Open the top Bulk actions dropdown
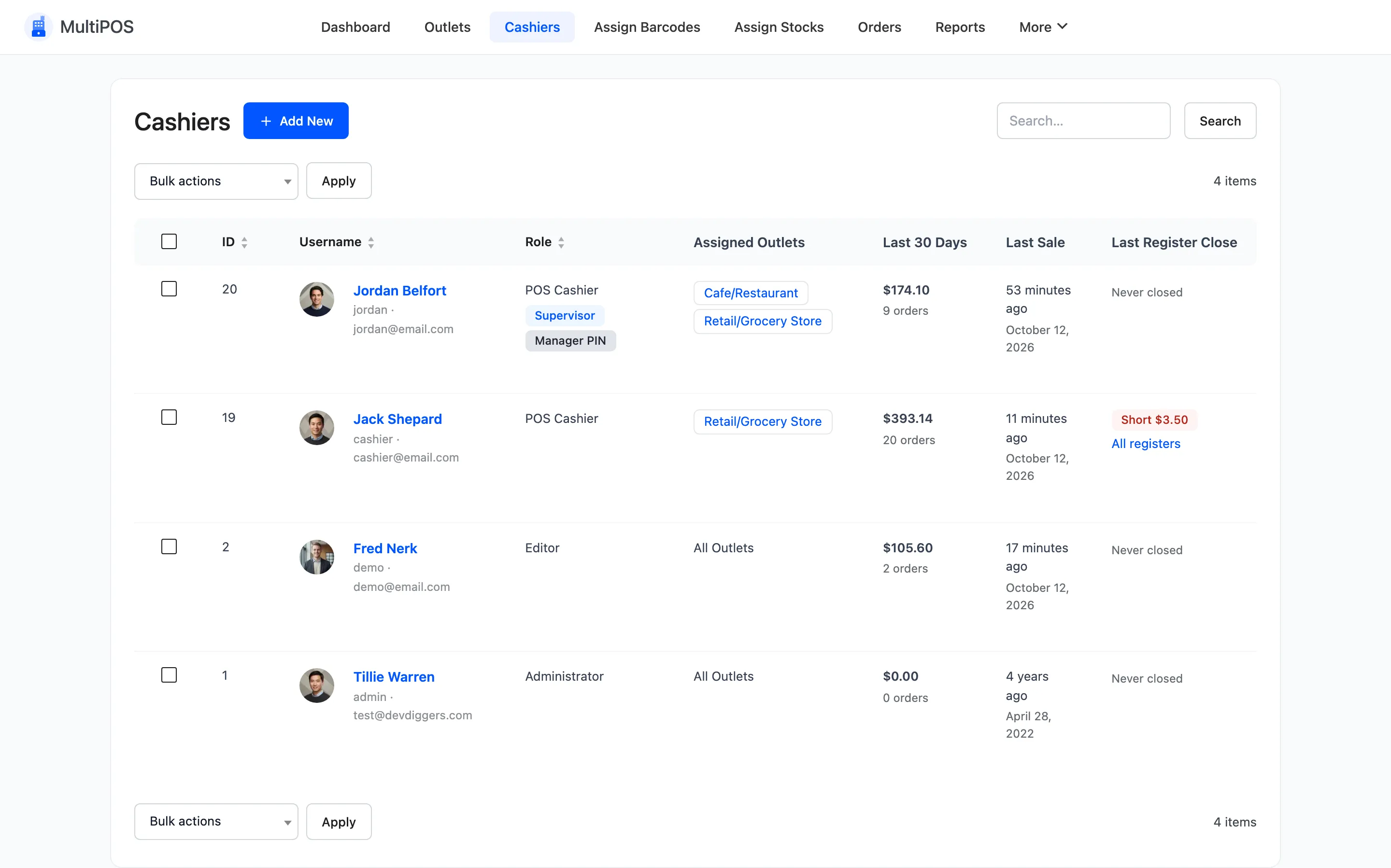The height and width of the screenshot is (868, 1391). coord(216,182)
